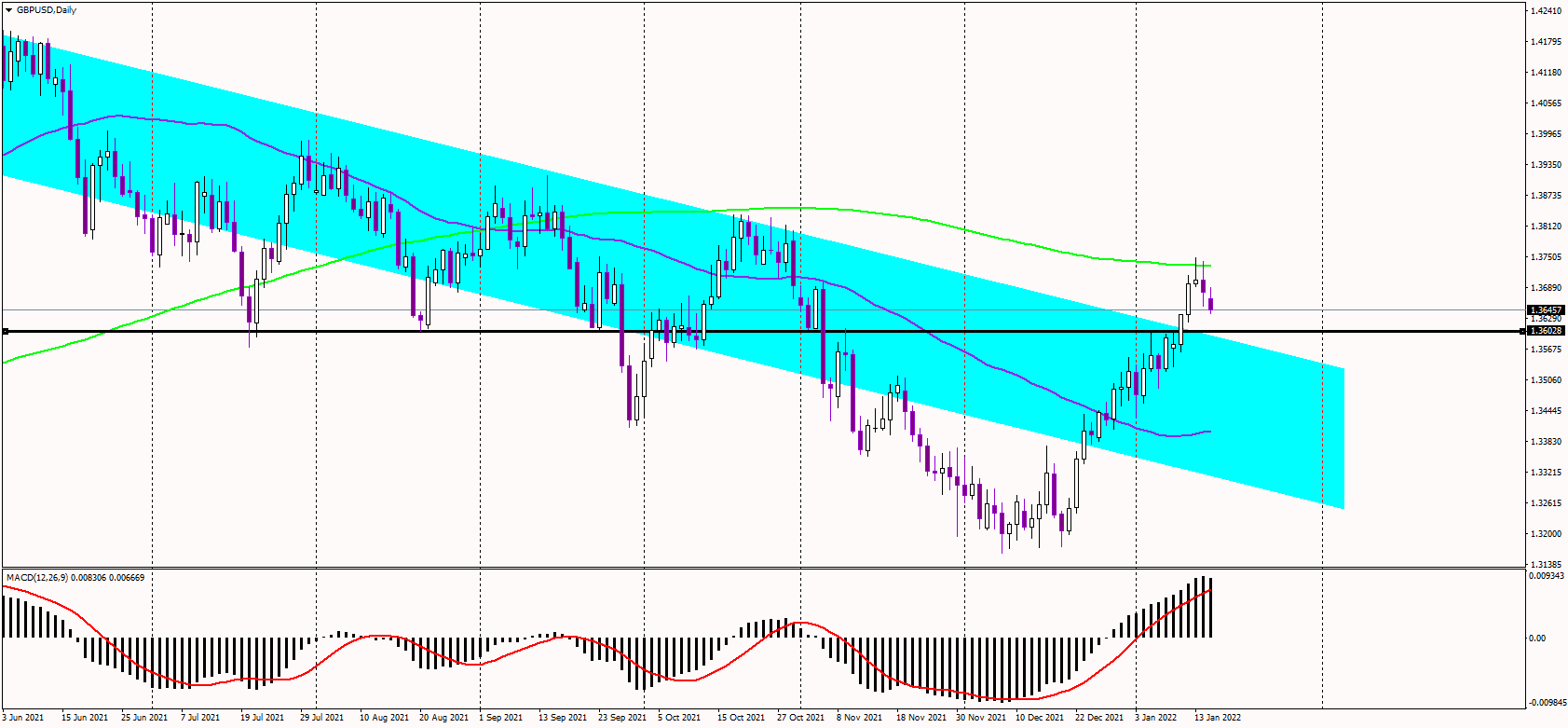Screen dimensions: 1568x728
Task: Click the 1.38120 price axis label
Action: [1546, 227]
